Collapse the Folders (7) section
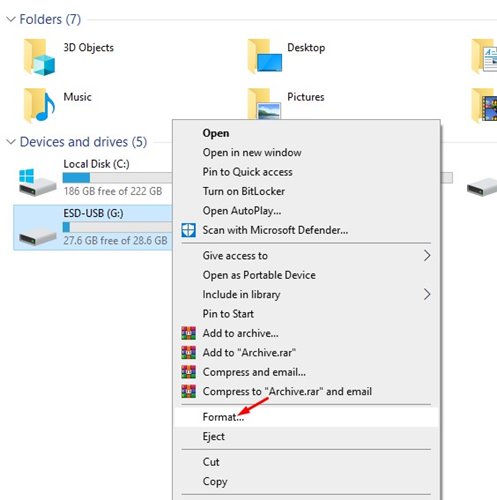The height and width of the screenshot is (500, 497). click(x=11, y=19)
